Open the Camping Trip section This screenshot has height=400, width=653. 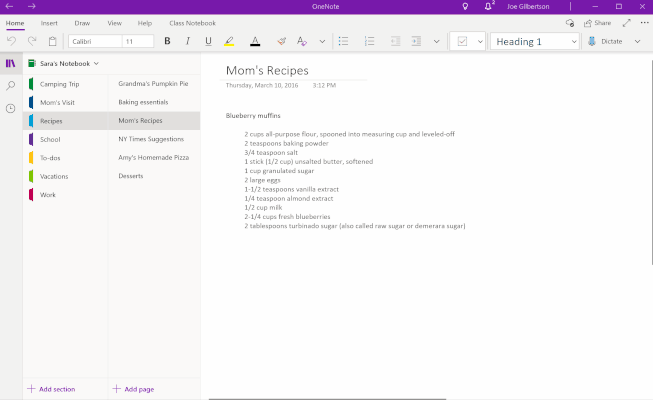click(x=66, y=84)
